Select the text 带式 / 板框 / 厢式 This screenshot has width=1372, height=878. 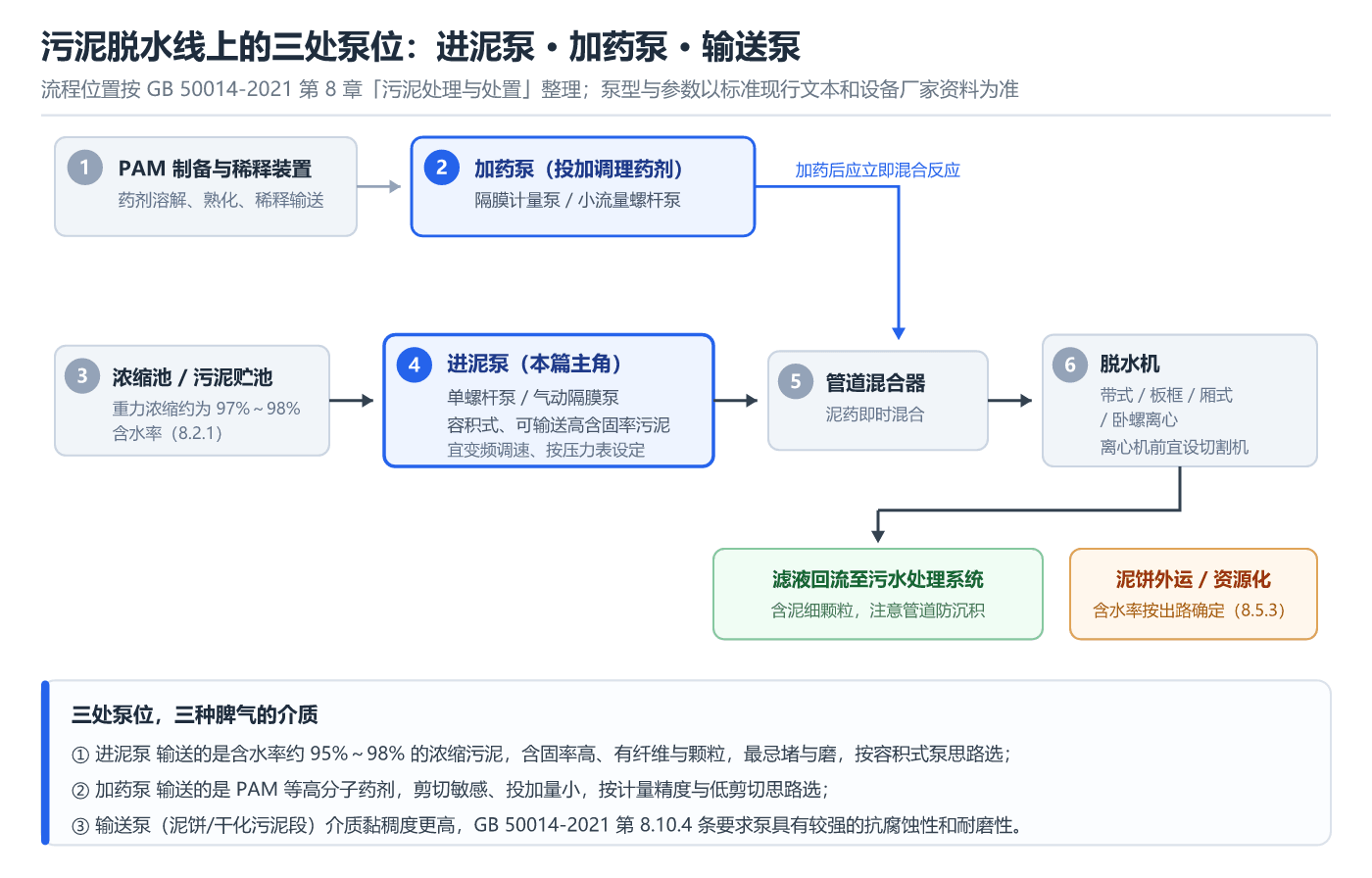click(1166, 395)
